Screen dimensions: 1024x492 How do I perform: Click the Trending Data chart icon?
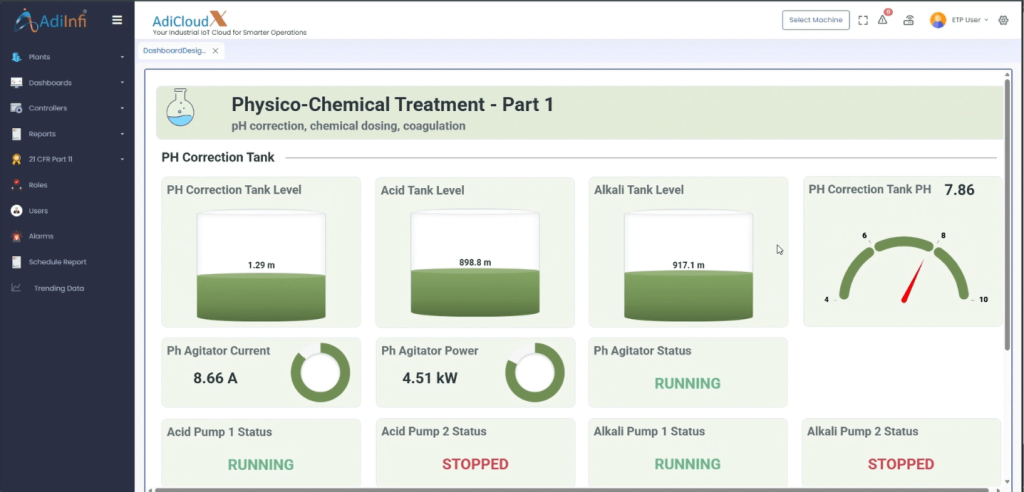pos(16,288)
